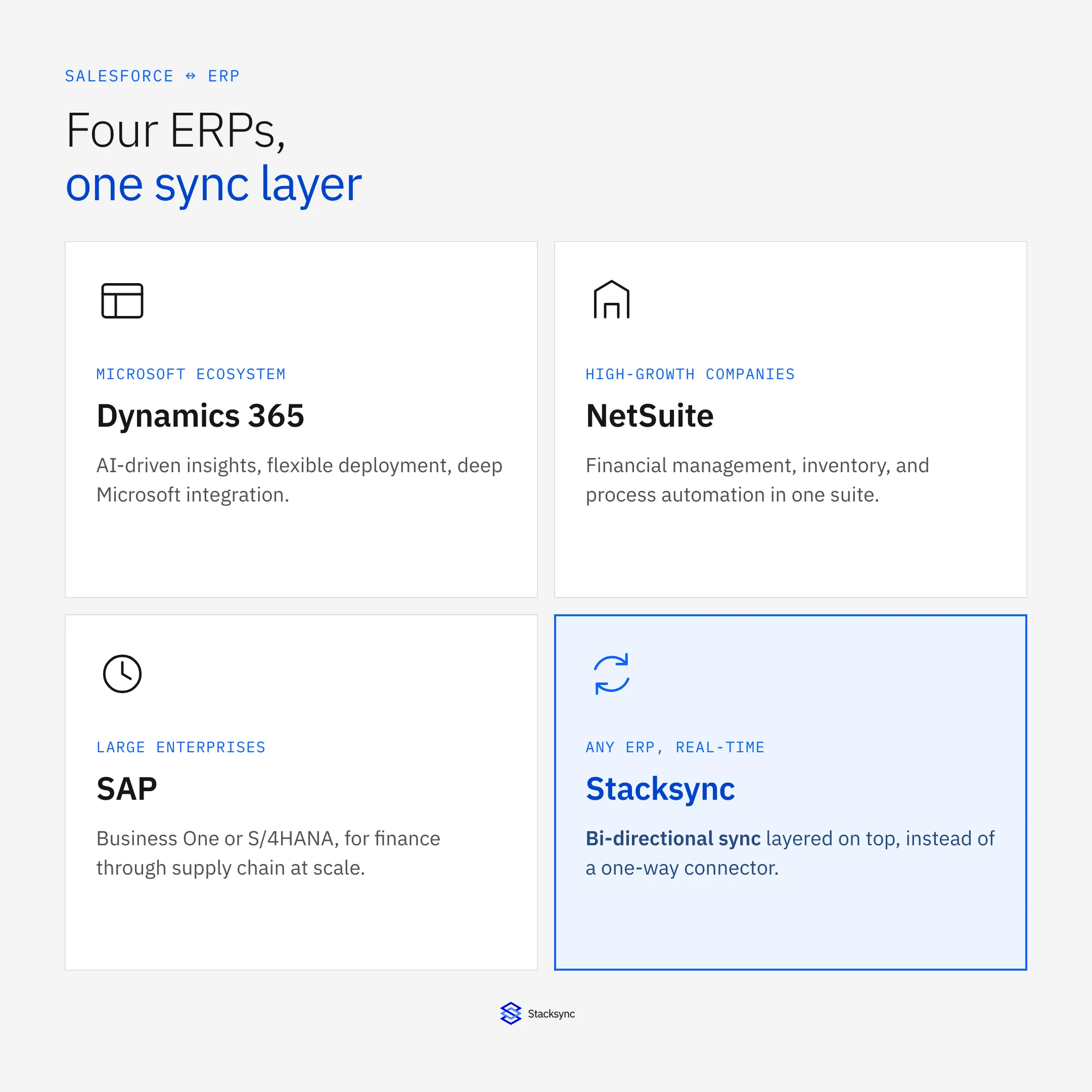Select the blue Stacksync card heading
Image resolution: width=1092 pixels, height=1092 pixels.
[660, 789]
